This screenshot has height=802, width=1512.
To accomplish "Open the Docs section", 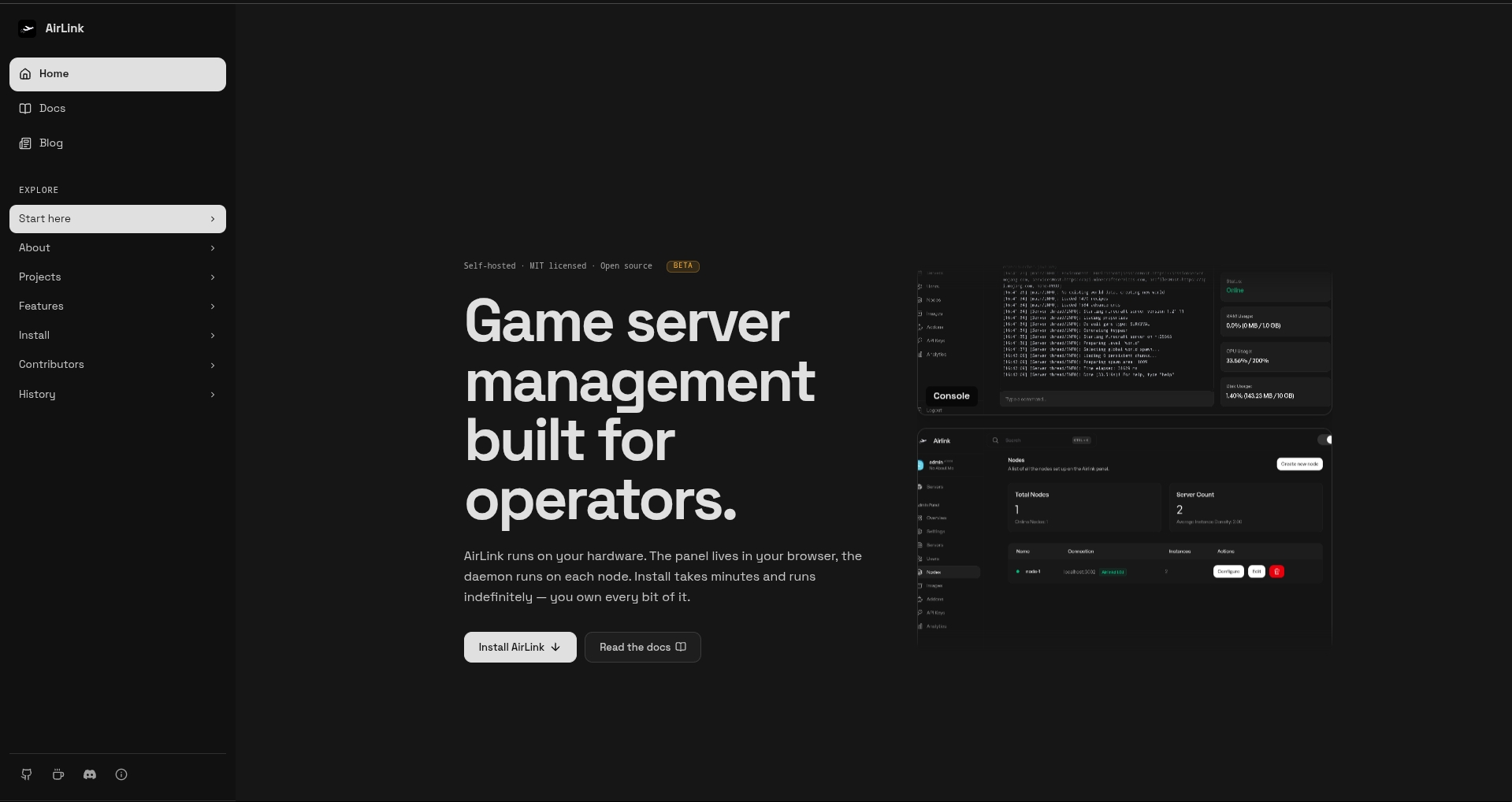I will [117, 109].
